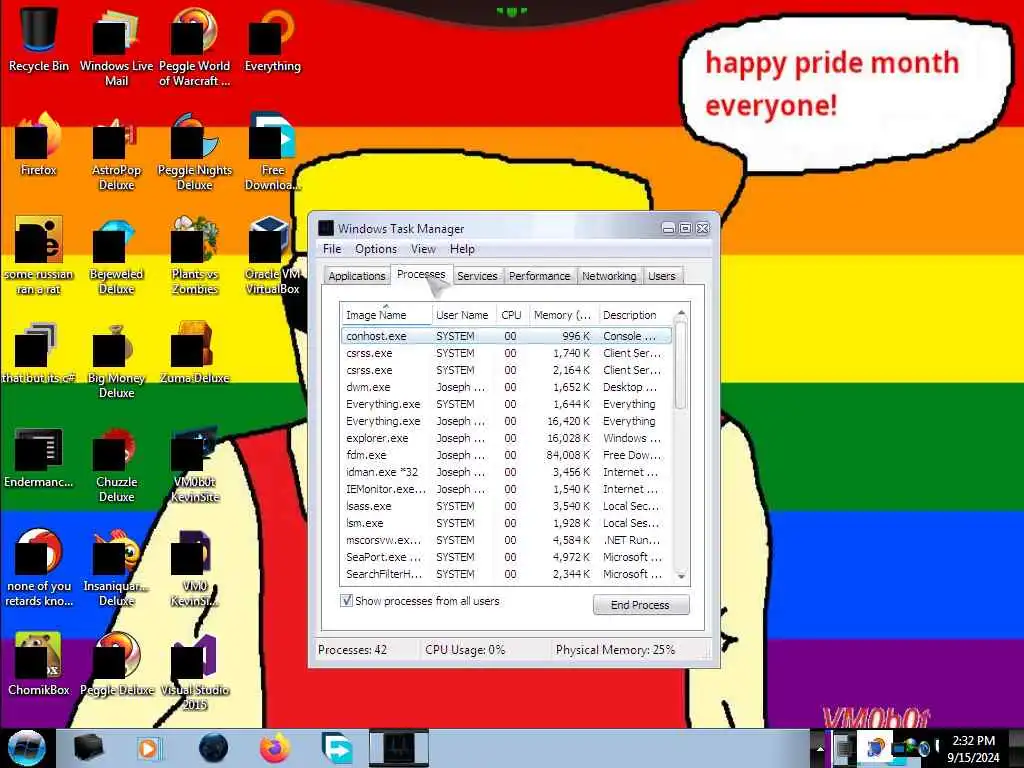Launch the Chuzzle Deluxe desktop shortcut
1024x768 pixels.
[116, 464]
